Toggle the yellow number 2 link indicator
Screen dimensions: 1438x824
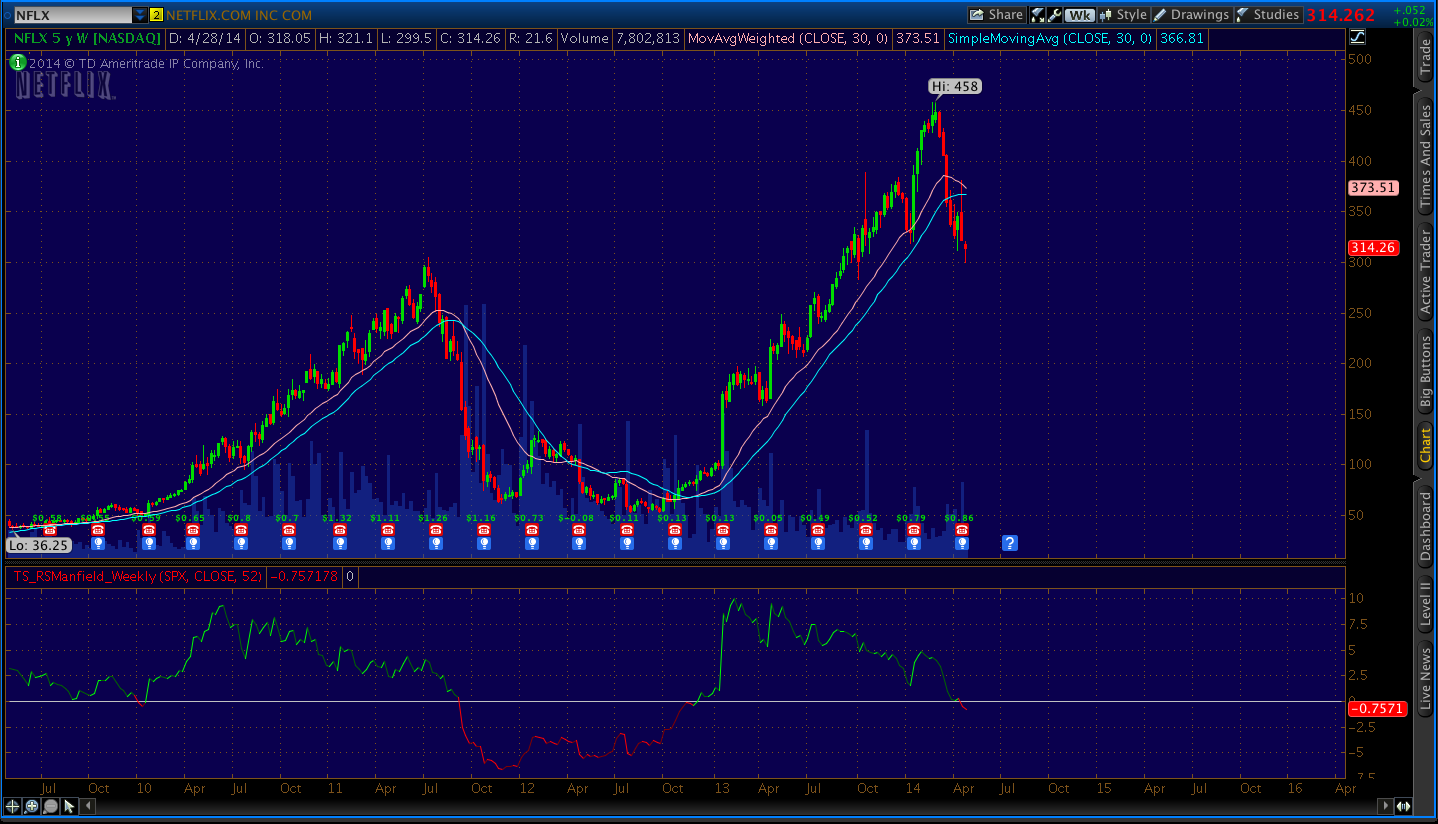pyautogui.click(x=156, y=15)
